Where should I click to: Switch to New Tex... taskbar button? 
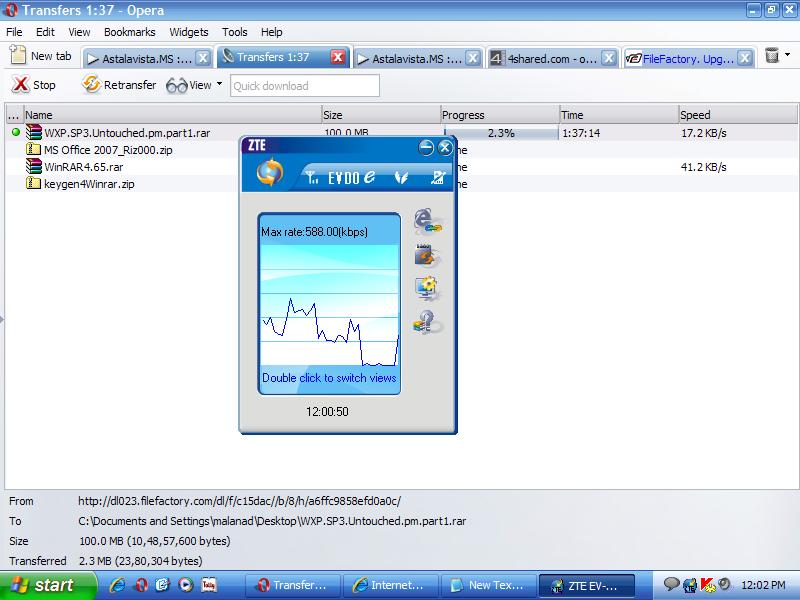click(x=488, y=585)
